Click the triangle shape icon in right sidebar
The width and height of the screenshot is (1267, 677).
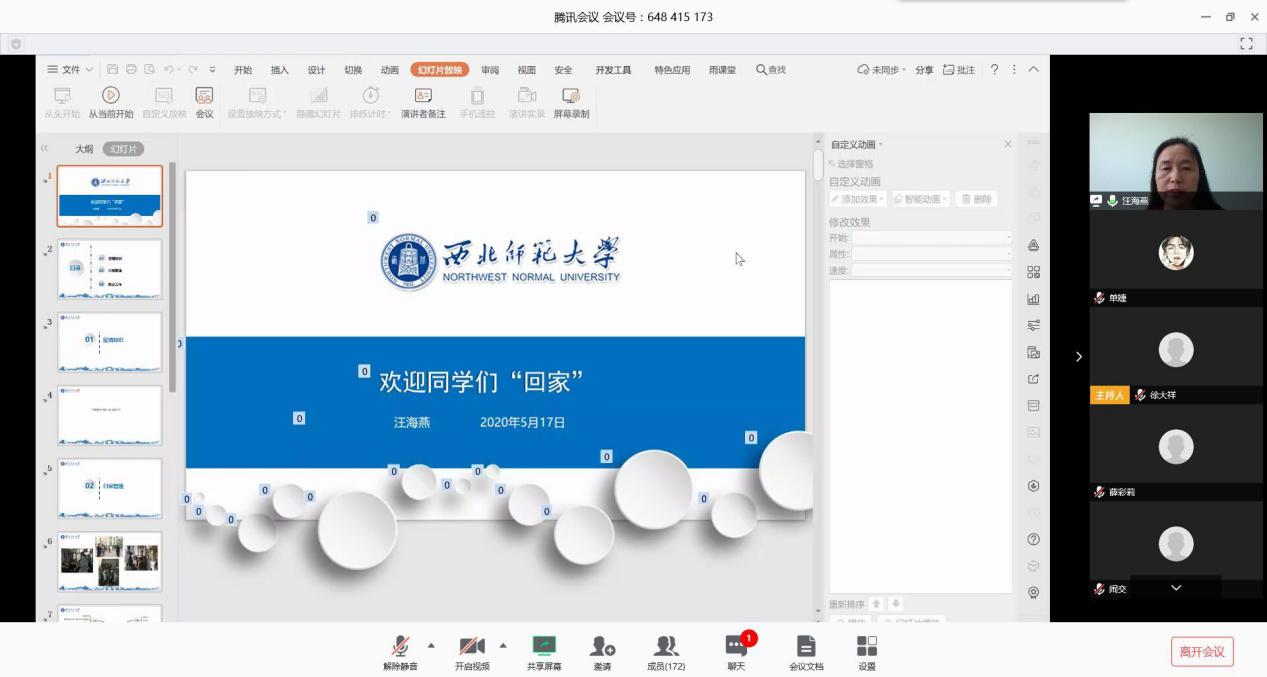(x=1033, y=245)
